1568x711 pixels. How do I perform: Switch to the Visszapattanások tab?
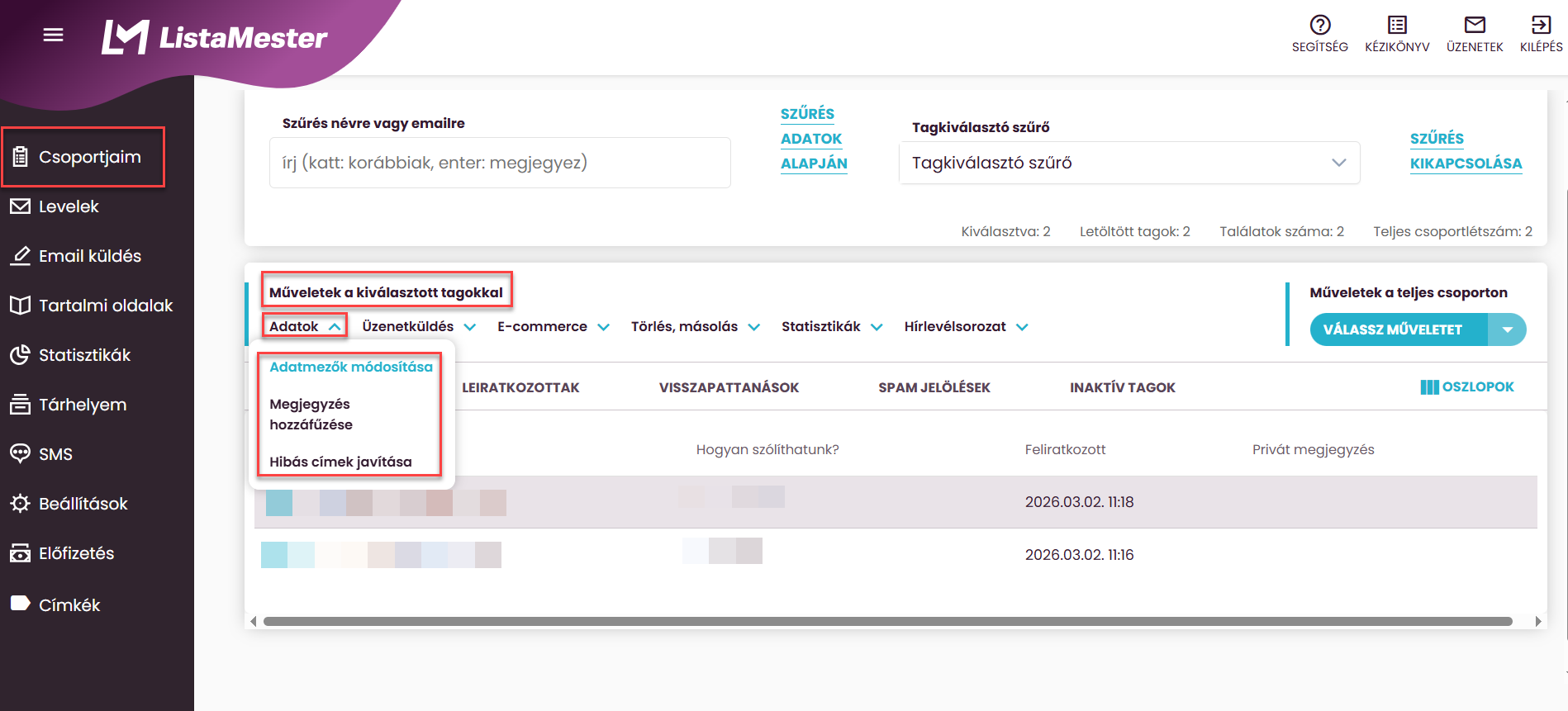pos(729,387)
